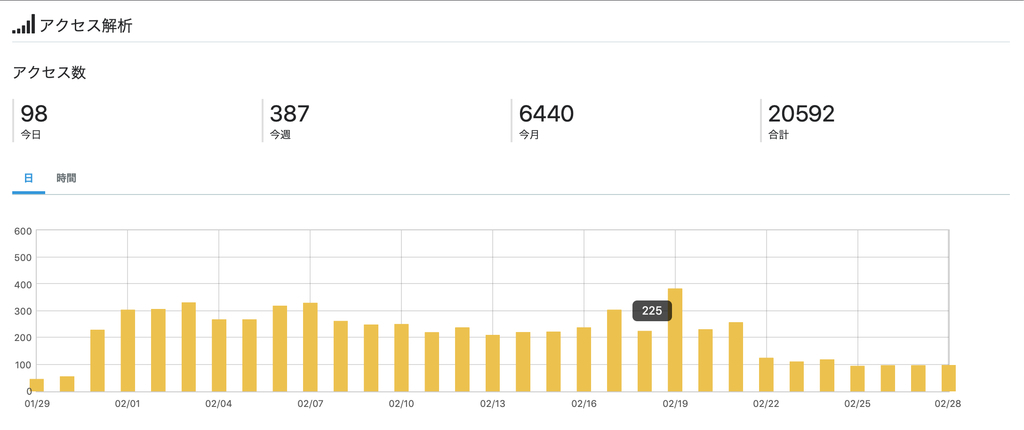The height and width of the screenshot is (430, 1024).
Task: Click the 02/07 x-axis date label
Action: (x=310, y=404)
